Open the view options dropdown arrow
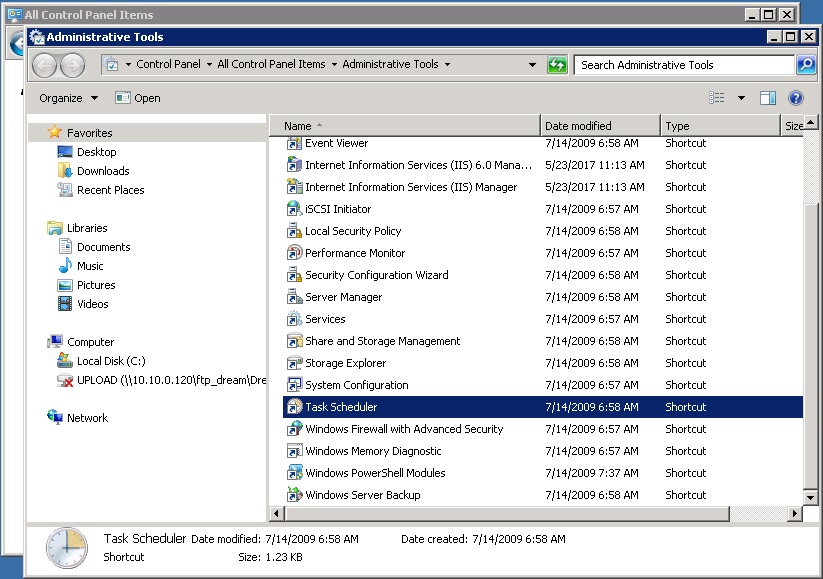Viewport: 823px width, 579px height. click(741, 98)
